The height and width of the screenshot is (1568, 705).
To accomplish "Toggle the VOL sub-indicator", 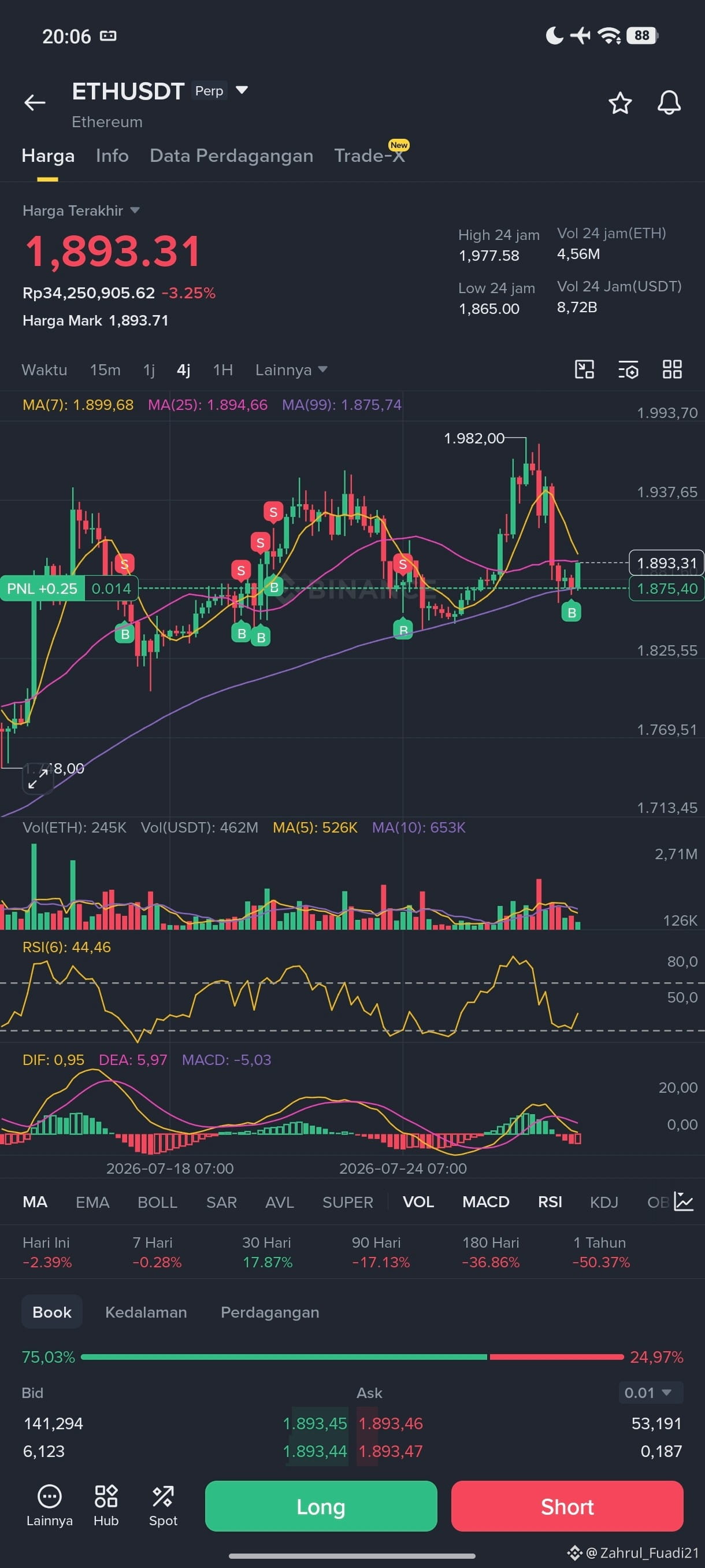I will (418, 1202).
